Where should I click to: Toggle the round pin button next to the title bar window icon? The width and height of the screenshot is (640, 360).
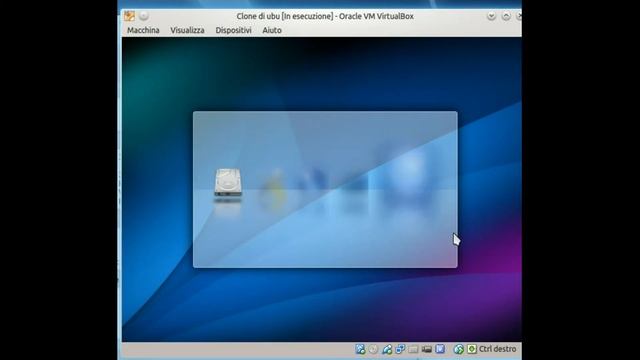coord(144,16)
